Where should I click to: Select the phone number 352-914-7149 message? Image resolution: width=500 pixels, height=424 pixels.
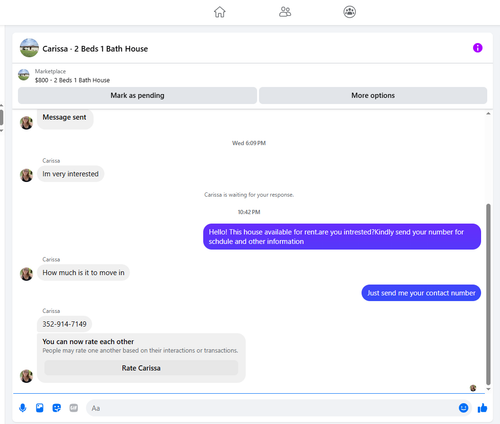pyautogui.click(x=64, y=324)
